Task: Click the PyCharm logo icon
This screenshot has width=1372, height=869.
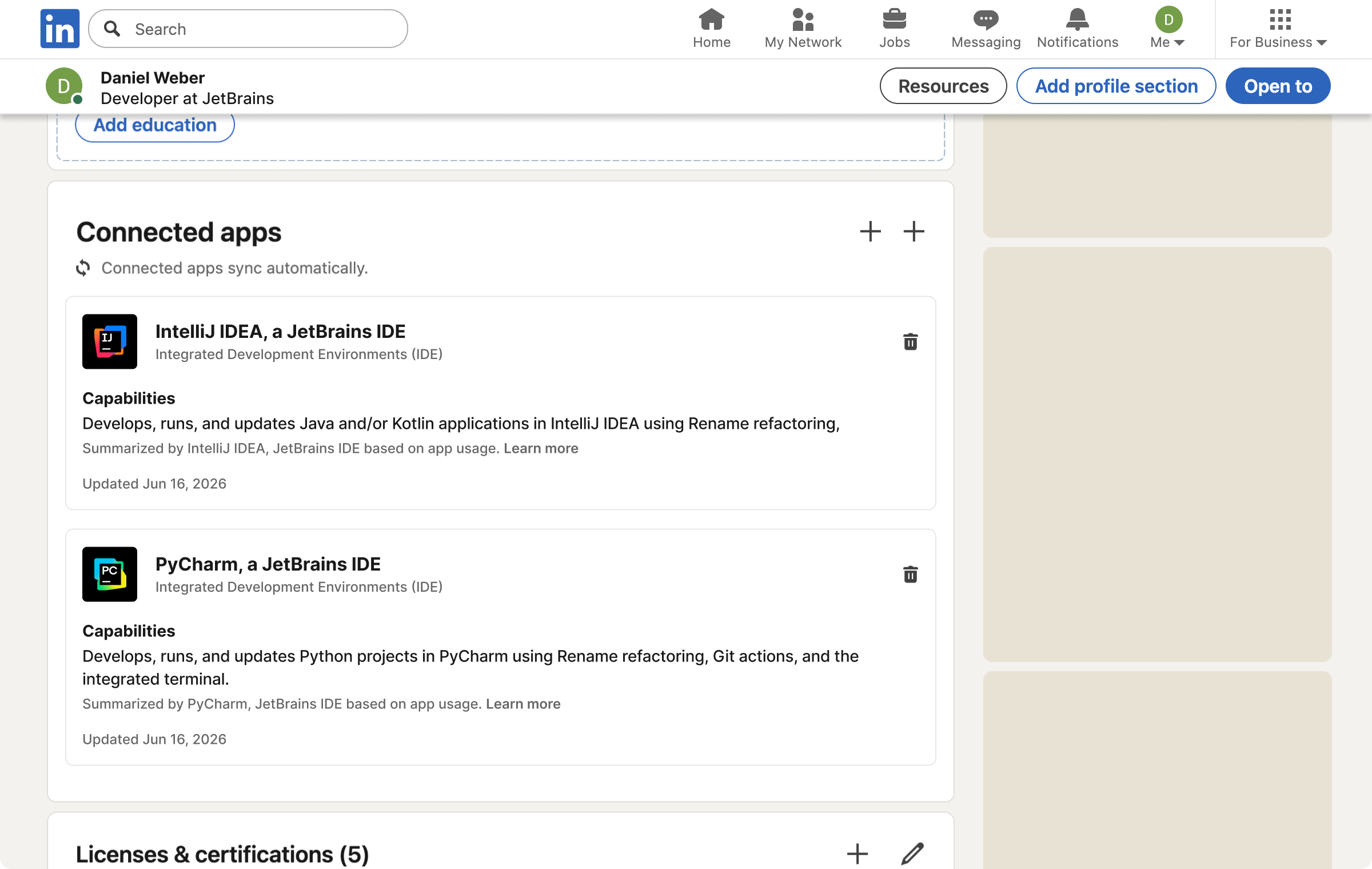Action: pyautogui.click(x=110, y=574)
